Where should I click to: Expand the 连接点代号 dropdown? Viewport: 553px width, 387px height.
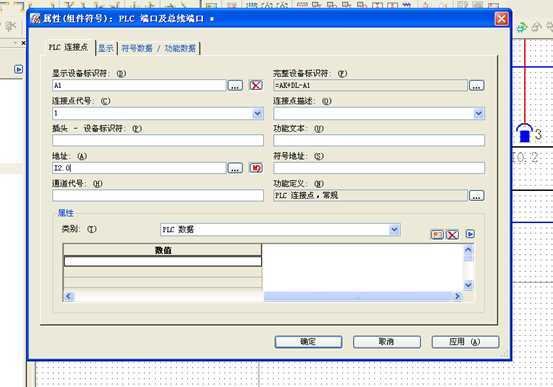(258, 113)
